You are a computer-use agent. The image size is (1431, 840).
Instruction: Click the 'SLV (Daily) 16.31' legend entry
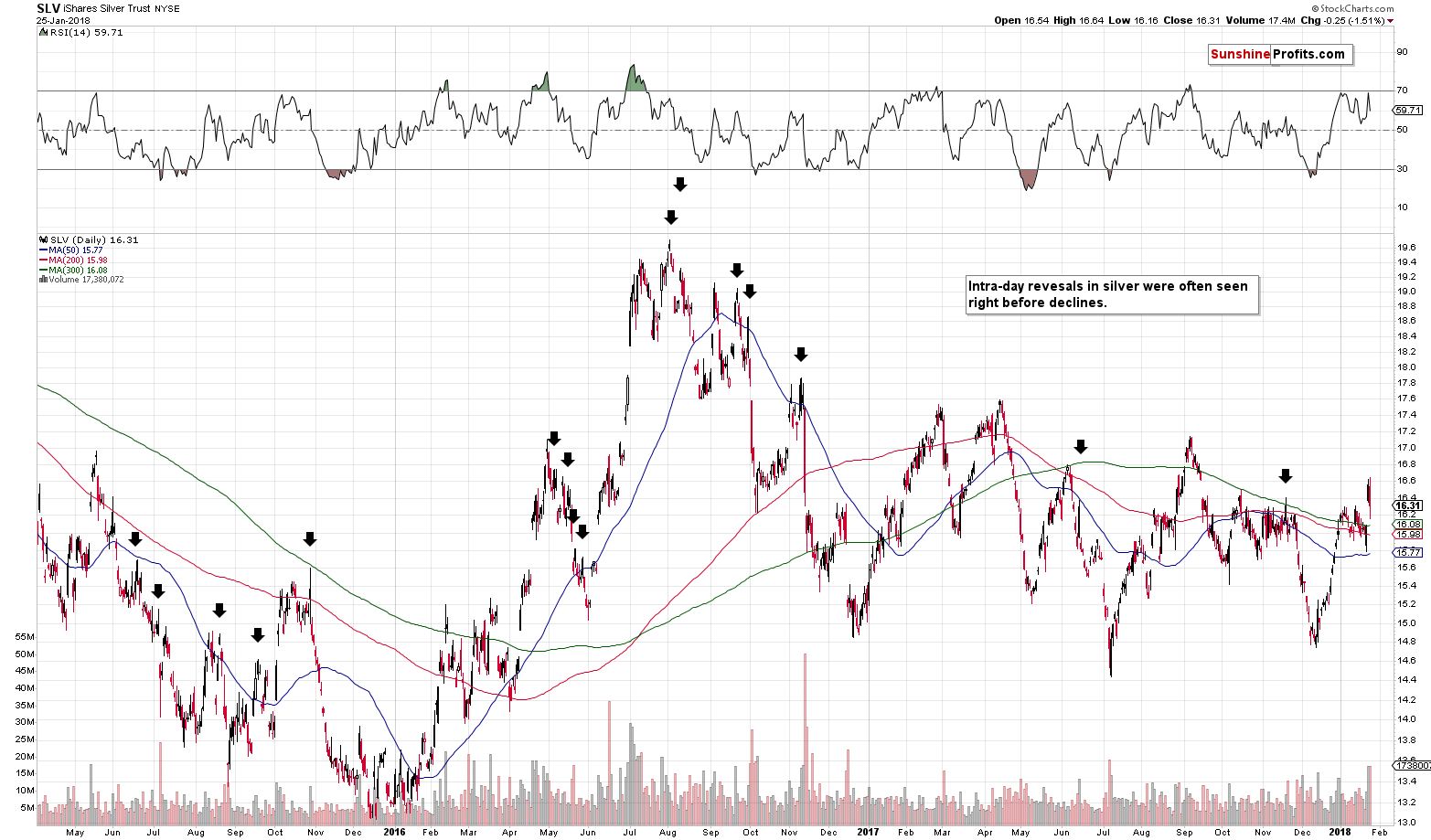pos(92,239)
